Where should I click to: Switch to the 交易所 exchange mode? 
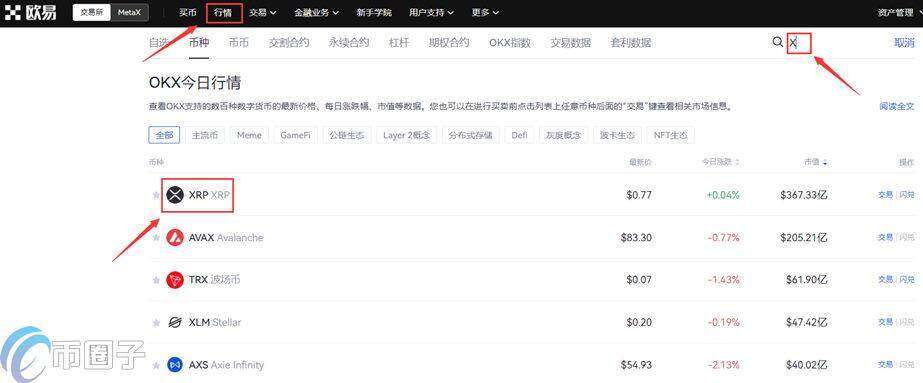(92, 12)
